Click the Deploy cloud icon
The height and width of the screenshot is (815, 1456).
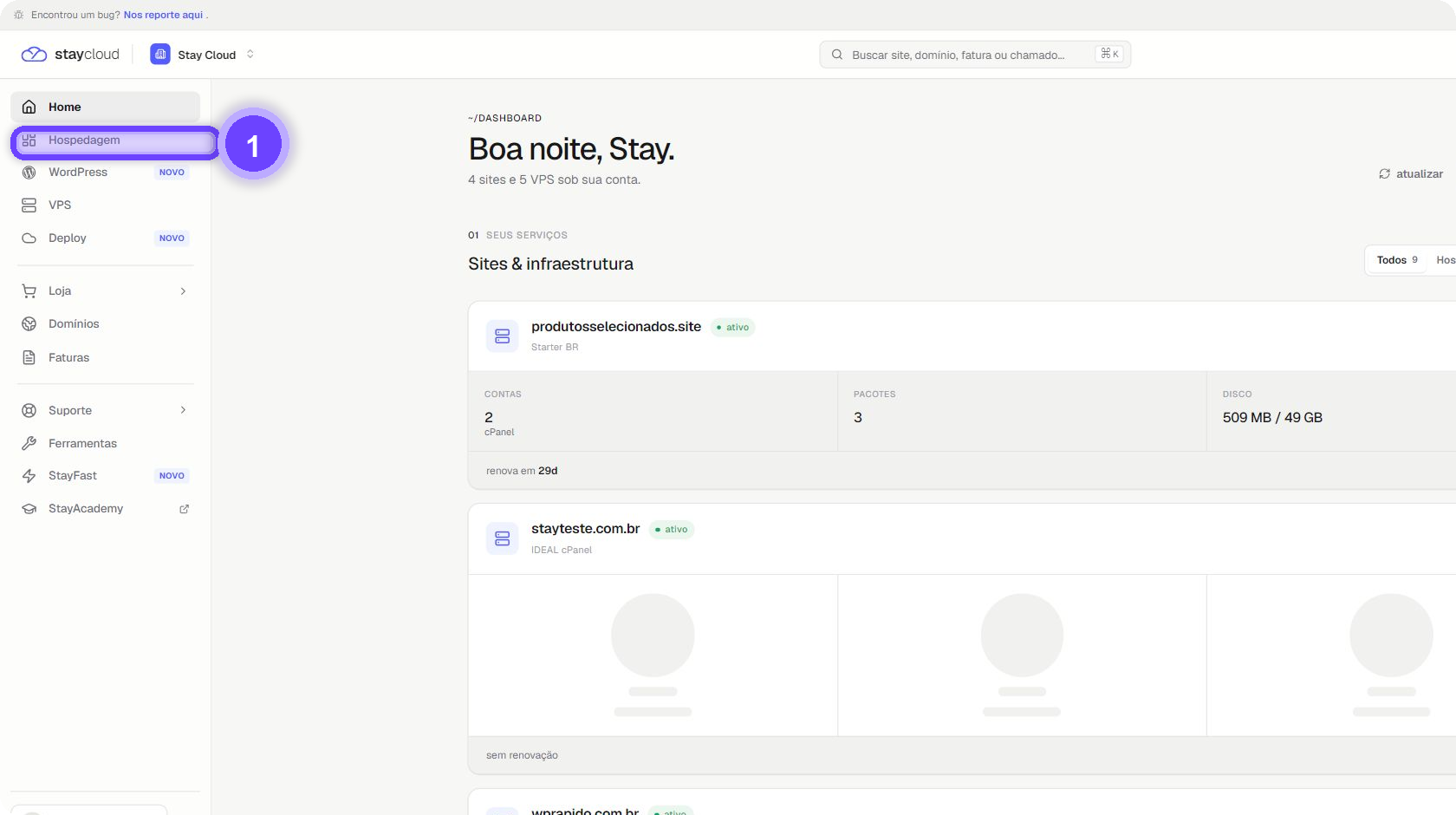pyautogui.click(x=29, y=238)
